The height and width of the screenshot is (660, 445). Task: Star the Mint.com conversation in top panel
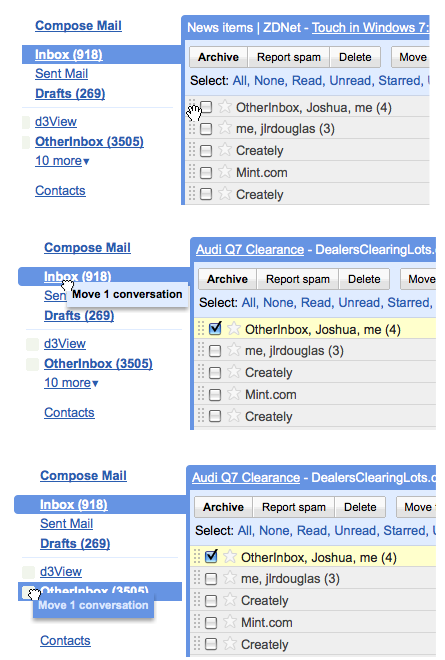click(x=225, y=172)
